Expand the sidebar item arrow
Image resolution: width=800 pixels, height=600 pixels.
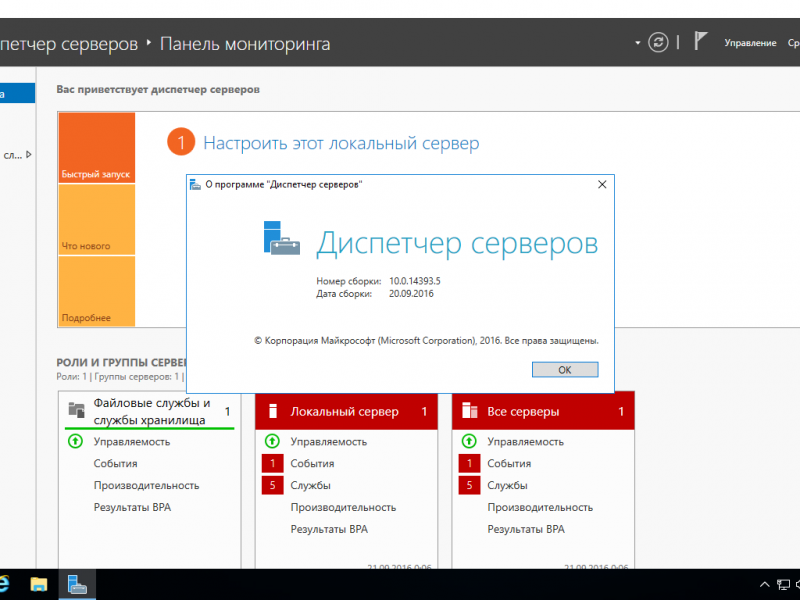pyautogui.click(x=29, y=154)
